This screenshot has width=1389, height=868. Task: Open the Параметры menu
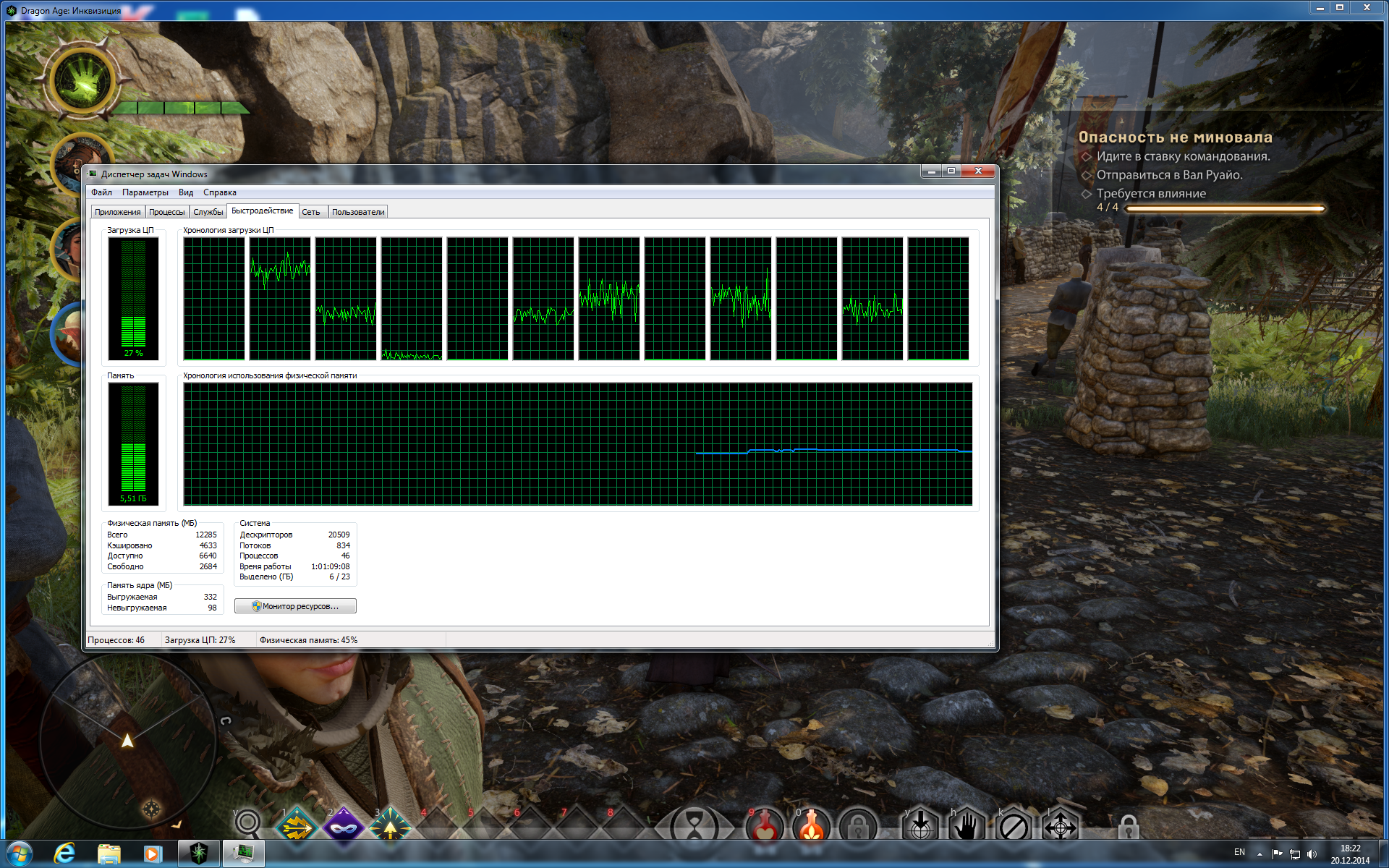[145, 192]
